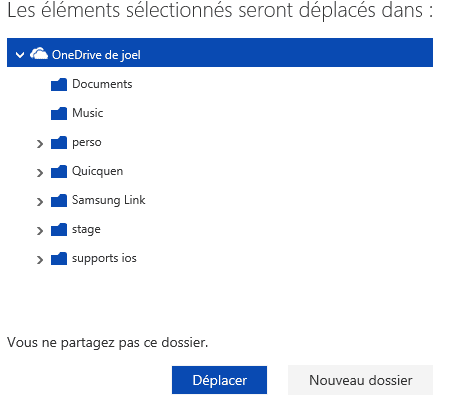
Task: Click the stage folder icon
Action: 59,230
